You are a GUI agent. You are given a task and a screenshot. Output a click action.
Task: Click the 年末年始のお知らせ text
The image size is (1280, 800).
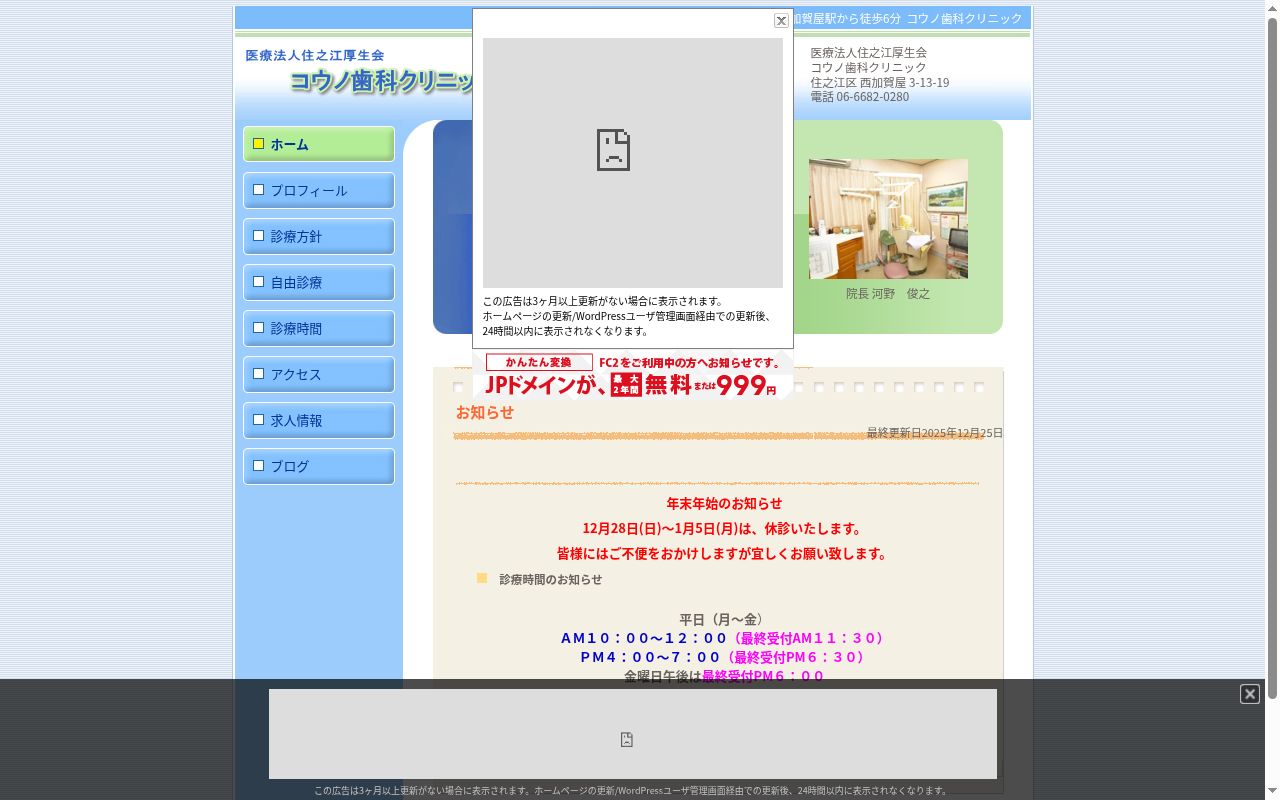point(724,504)
